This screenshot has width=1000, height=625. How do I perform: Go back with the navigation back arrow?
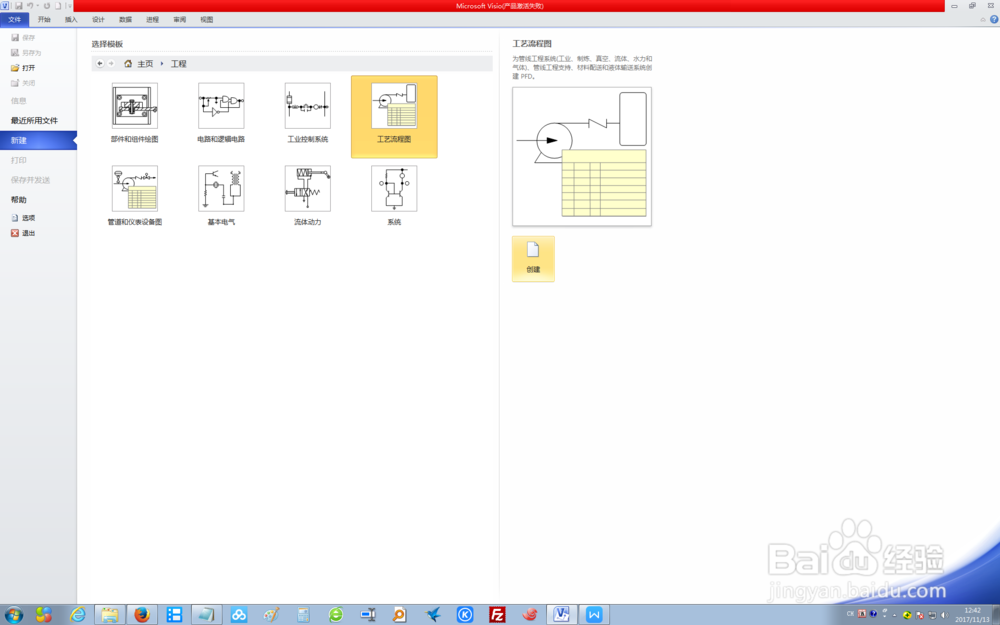click(x=99, y=64)
